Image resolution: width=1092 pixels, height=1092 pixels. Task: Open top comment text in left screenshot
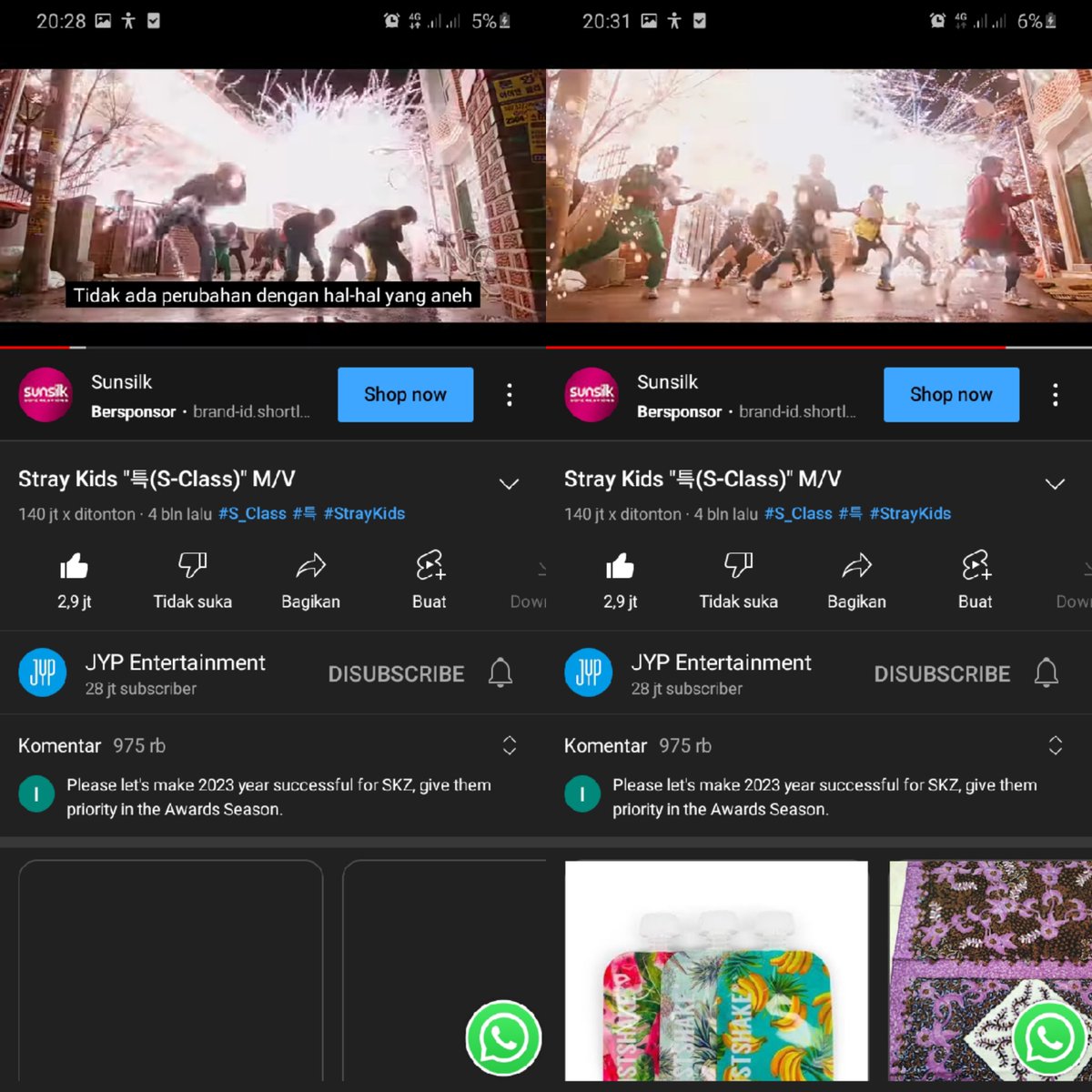tap(278, 797)
